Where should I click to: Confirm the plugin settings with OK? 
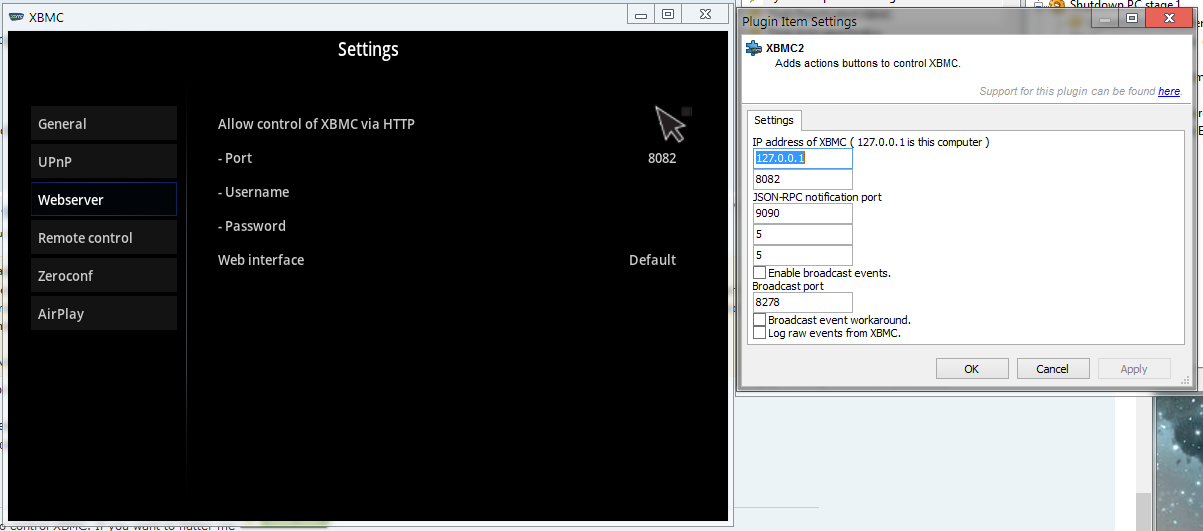[x=972, y=369]
